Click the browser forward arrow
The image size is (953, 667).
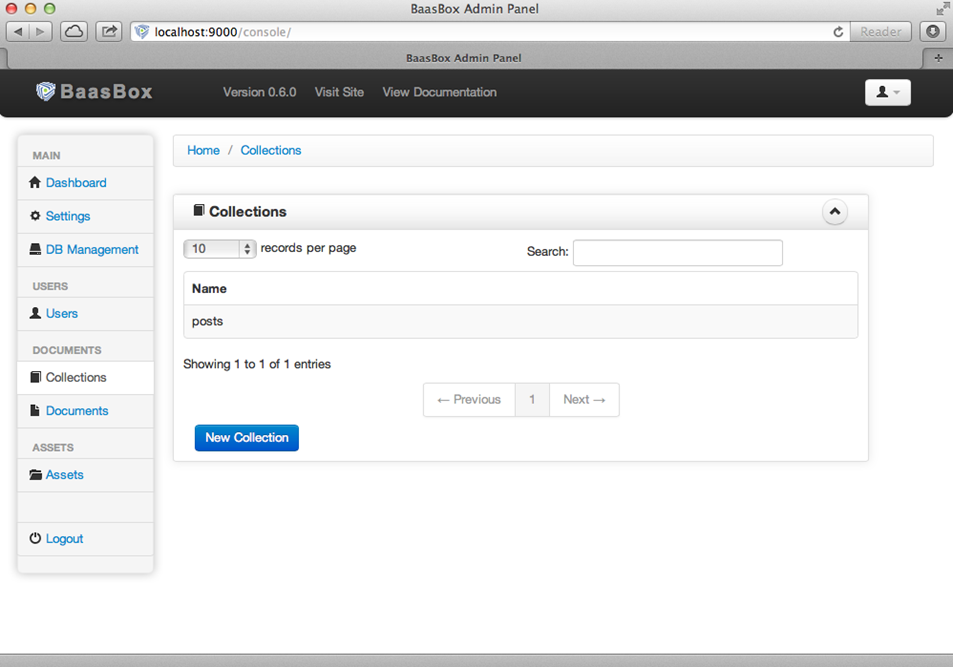[x=40, y=32]
